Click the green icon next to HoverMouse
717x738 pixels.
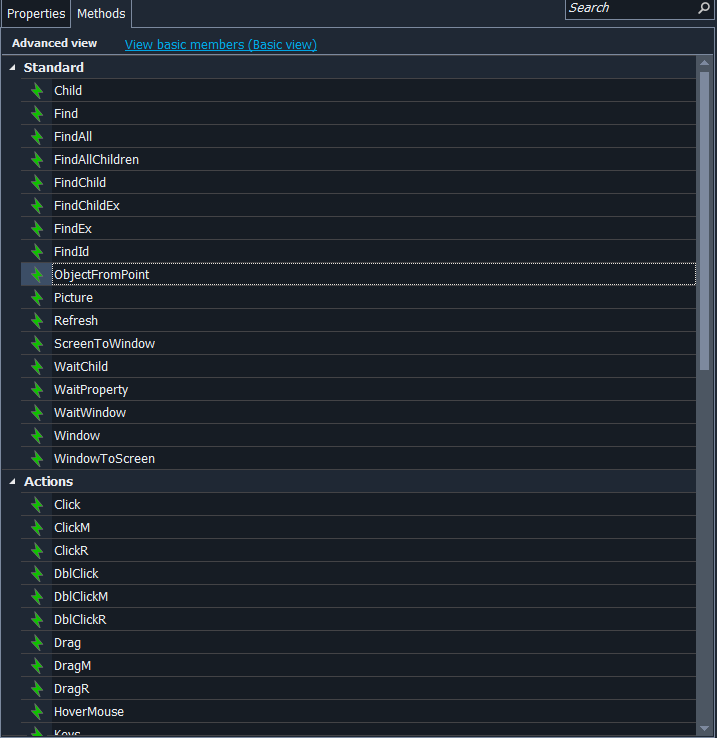point(37,712)
